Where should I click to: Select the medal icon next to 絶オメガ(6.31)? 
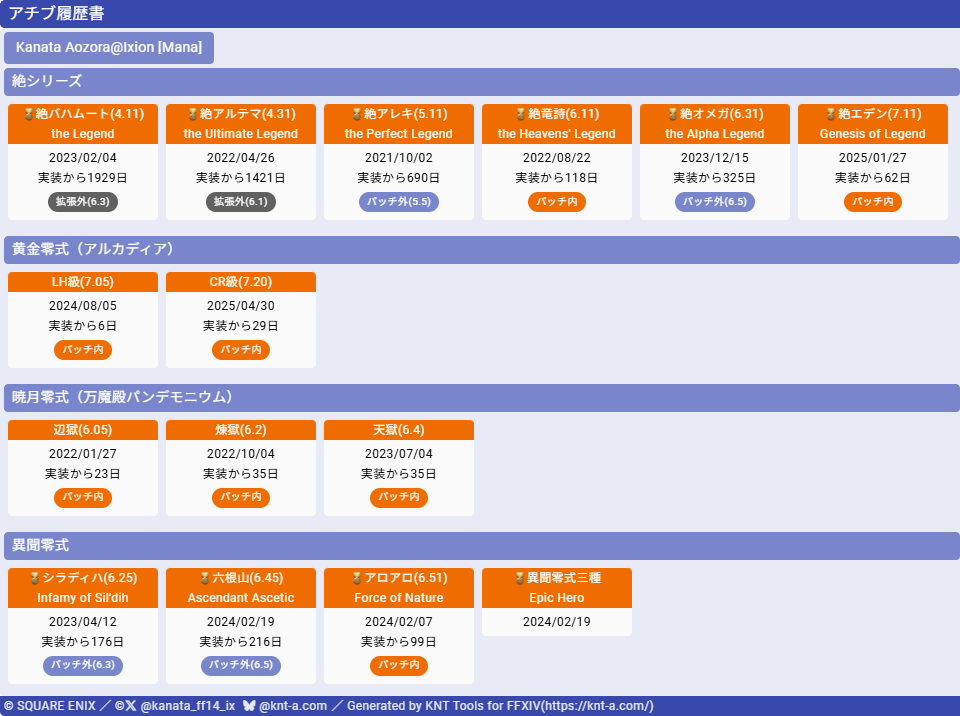pos(672,115)
